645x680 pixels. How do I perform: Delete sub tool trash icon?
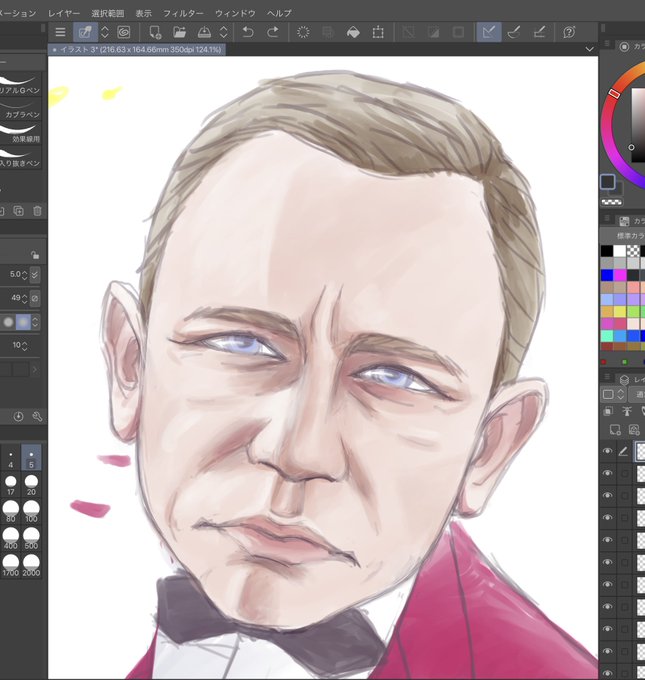point(37,211)
